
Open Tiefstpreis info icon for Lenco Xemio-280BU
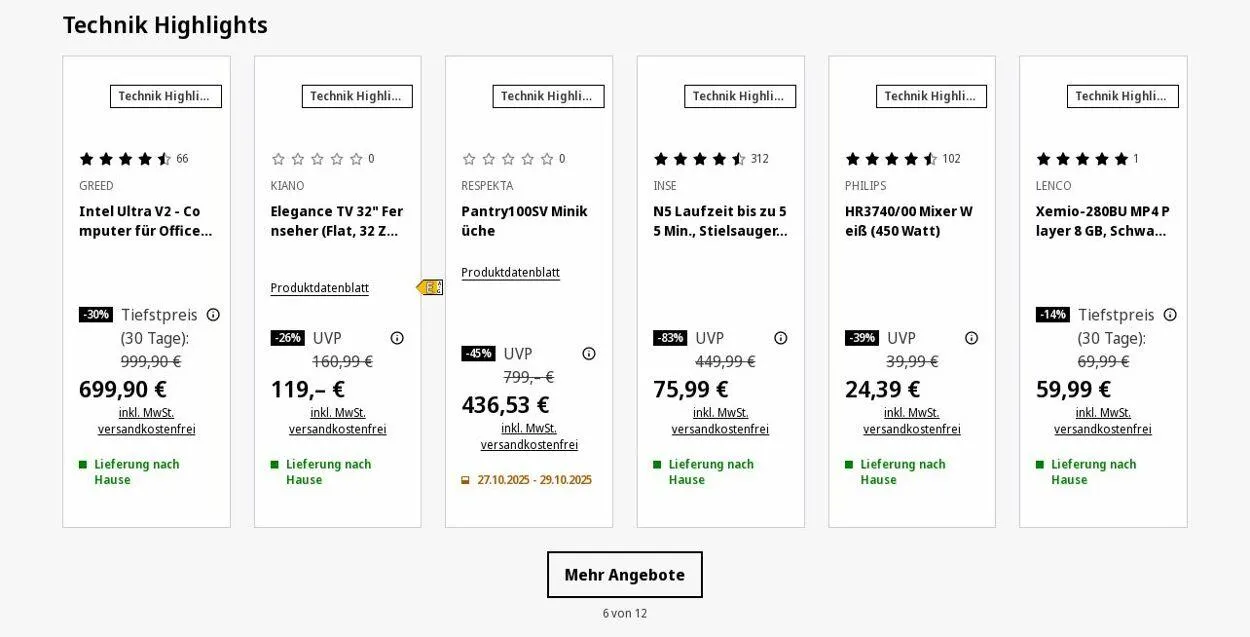click(x=1170, y=315)
